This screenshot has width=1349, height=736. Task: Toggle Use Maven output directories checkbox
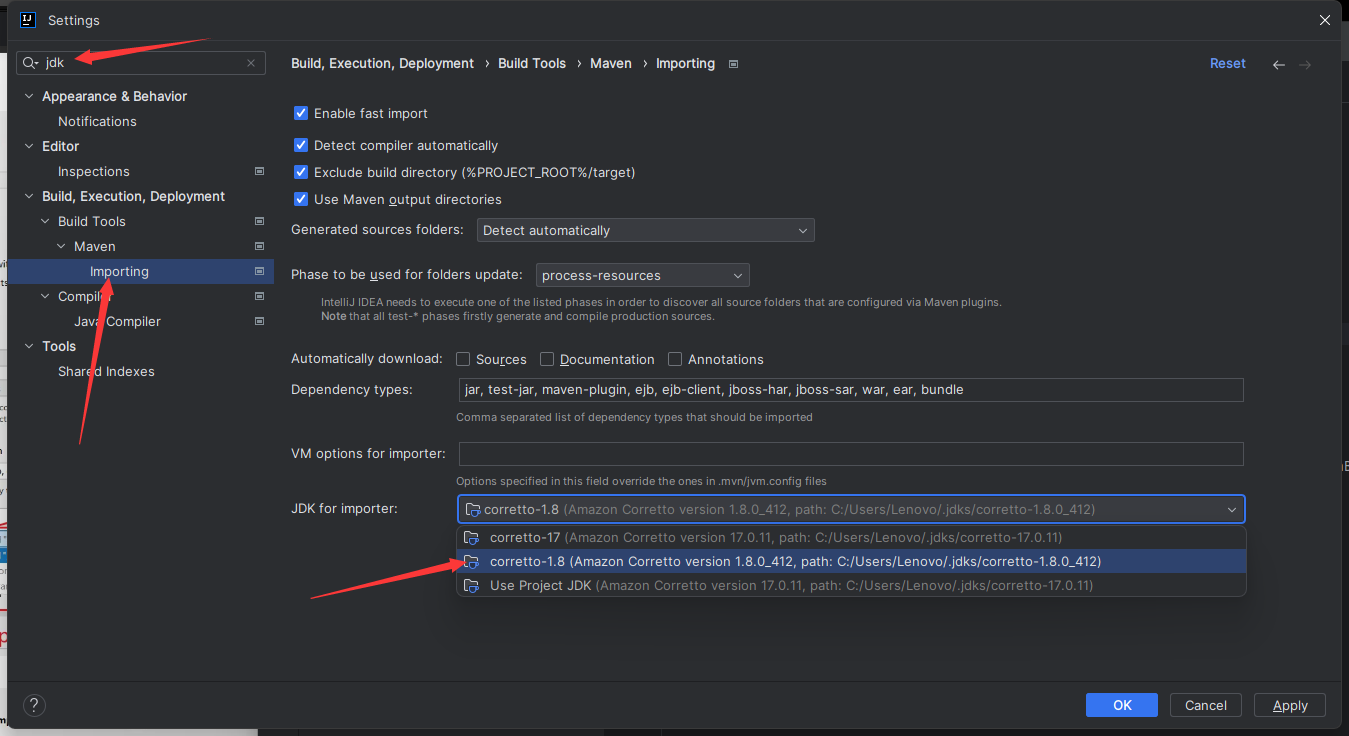pyautogui.click(x=301, y=199)
